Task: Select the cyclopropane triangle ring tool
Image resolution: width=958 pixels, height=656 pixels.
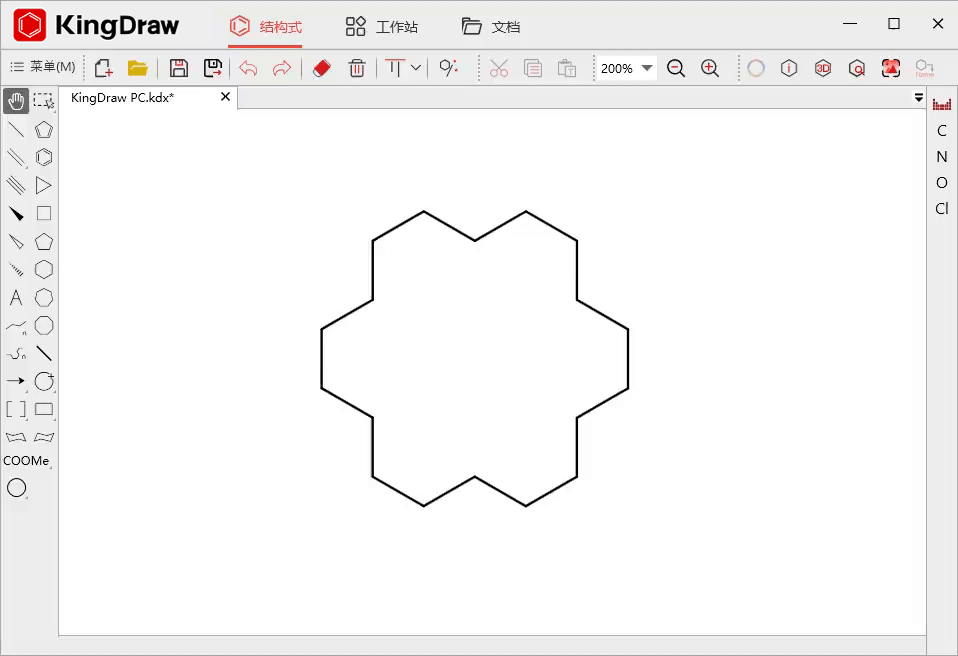Action: (x=44, y=185)
